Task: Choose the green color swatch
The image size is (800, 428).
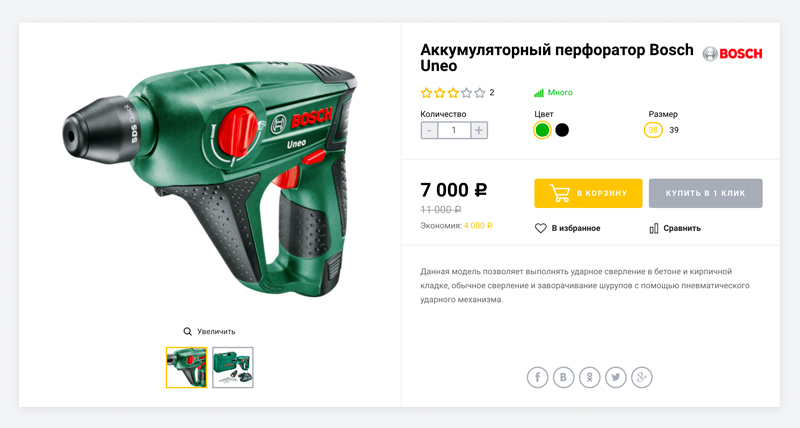Action: coord(542,130)
